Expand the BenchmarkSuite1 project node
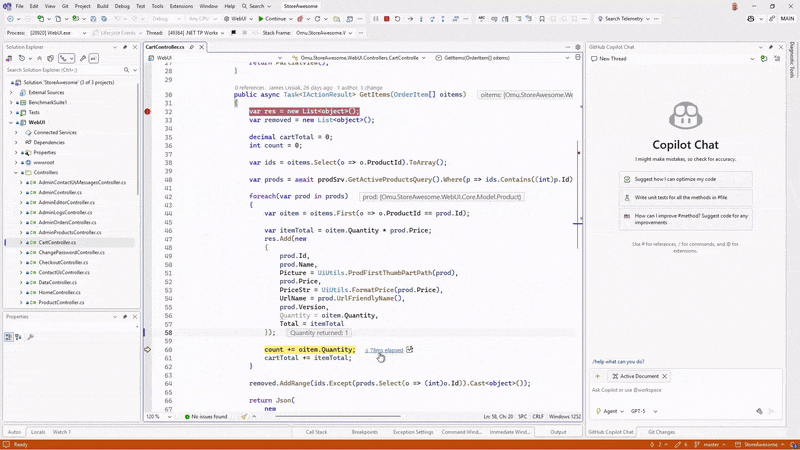 pos(11,102)
